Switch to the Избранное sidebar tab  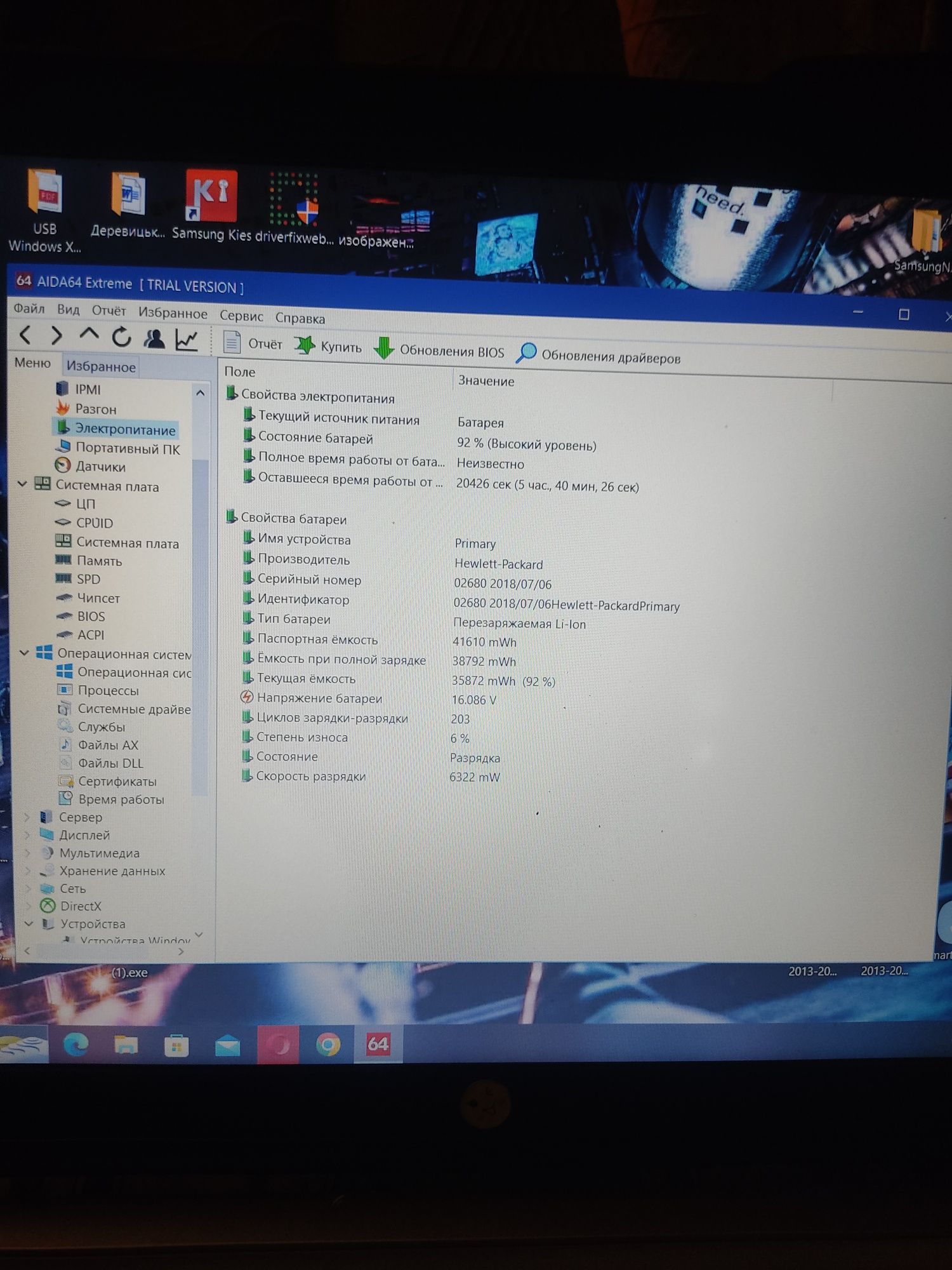[x=101, y=366]
